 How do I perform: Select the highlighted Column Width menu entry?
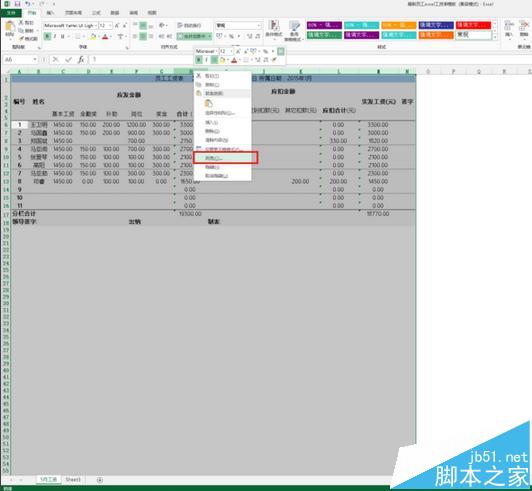pyautogui.click(x=226, y=158)
